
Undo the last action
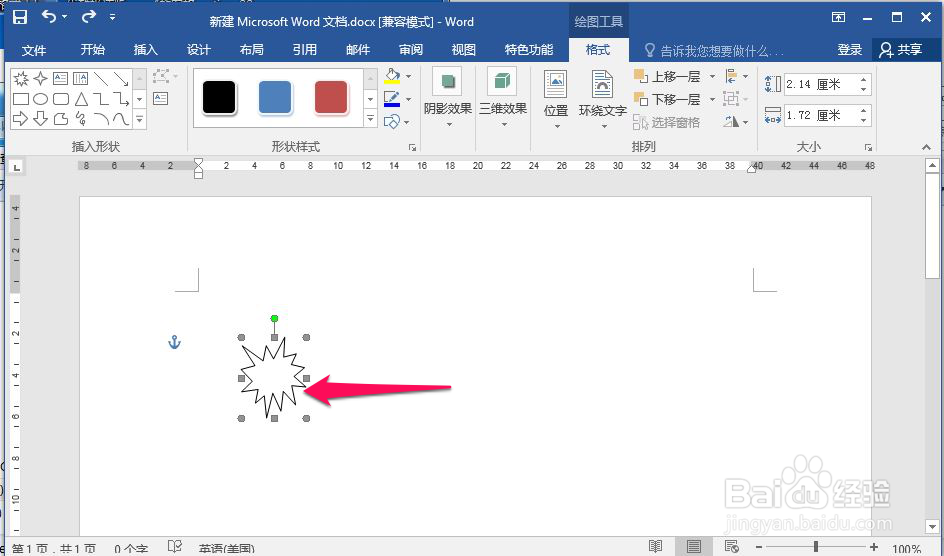[x=49, y=17]
